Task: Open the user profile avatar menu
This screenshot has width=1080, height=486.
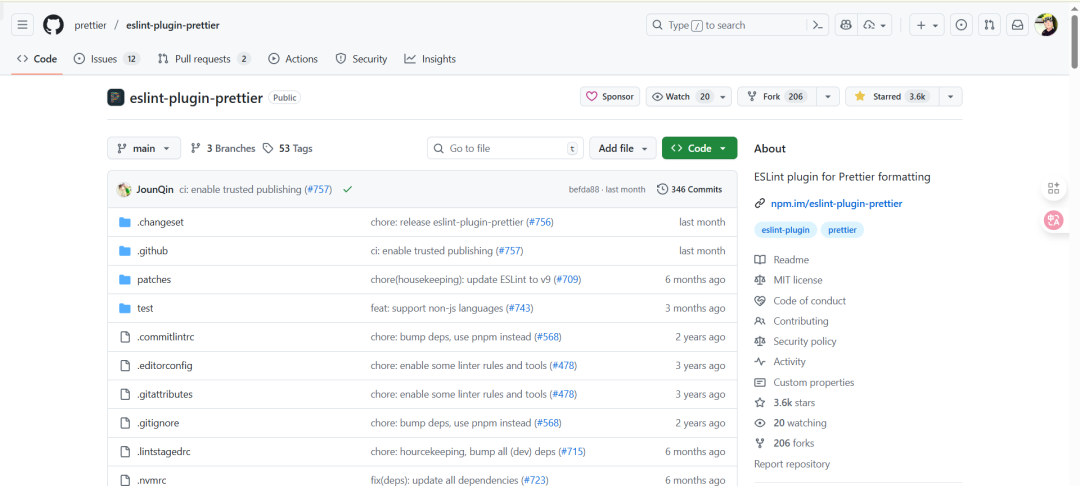Action: [1046, 25]
